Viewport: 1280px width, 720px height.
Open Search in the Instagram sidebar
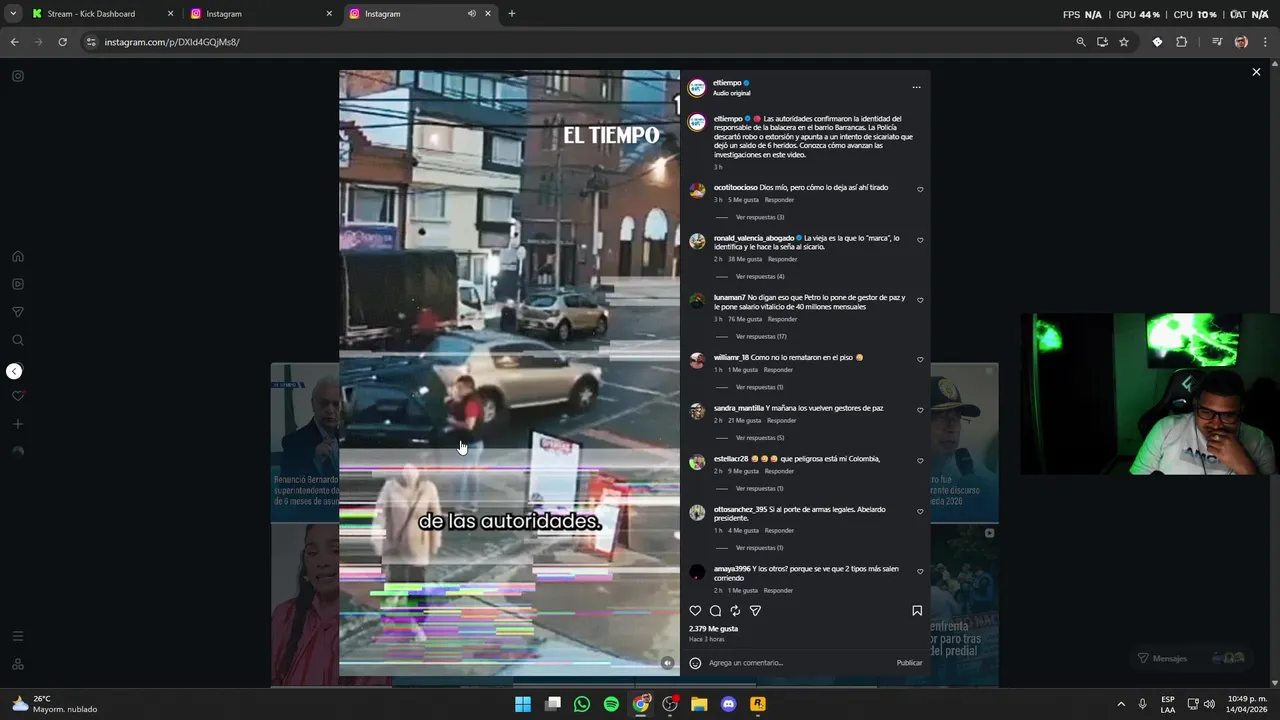(18, 340)
